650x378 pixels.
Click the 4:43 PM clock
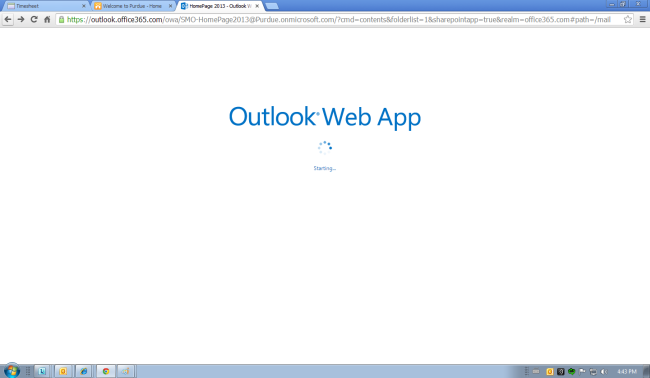pos(627,371)
